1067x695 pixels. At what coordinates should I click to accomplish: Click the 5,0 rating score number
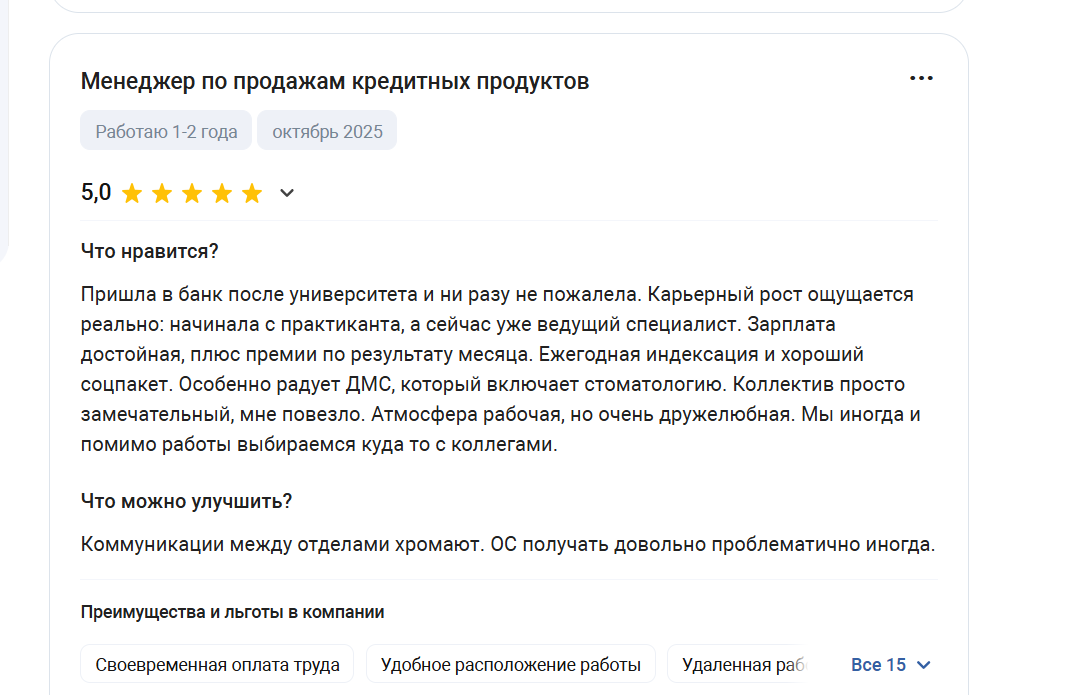(96, 193)
